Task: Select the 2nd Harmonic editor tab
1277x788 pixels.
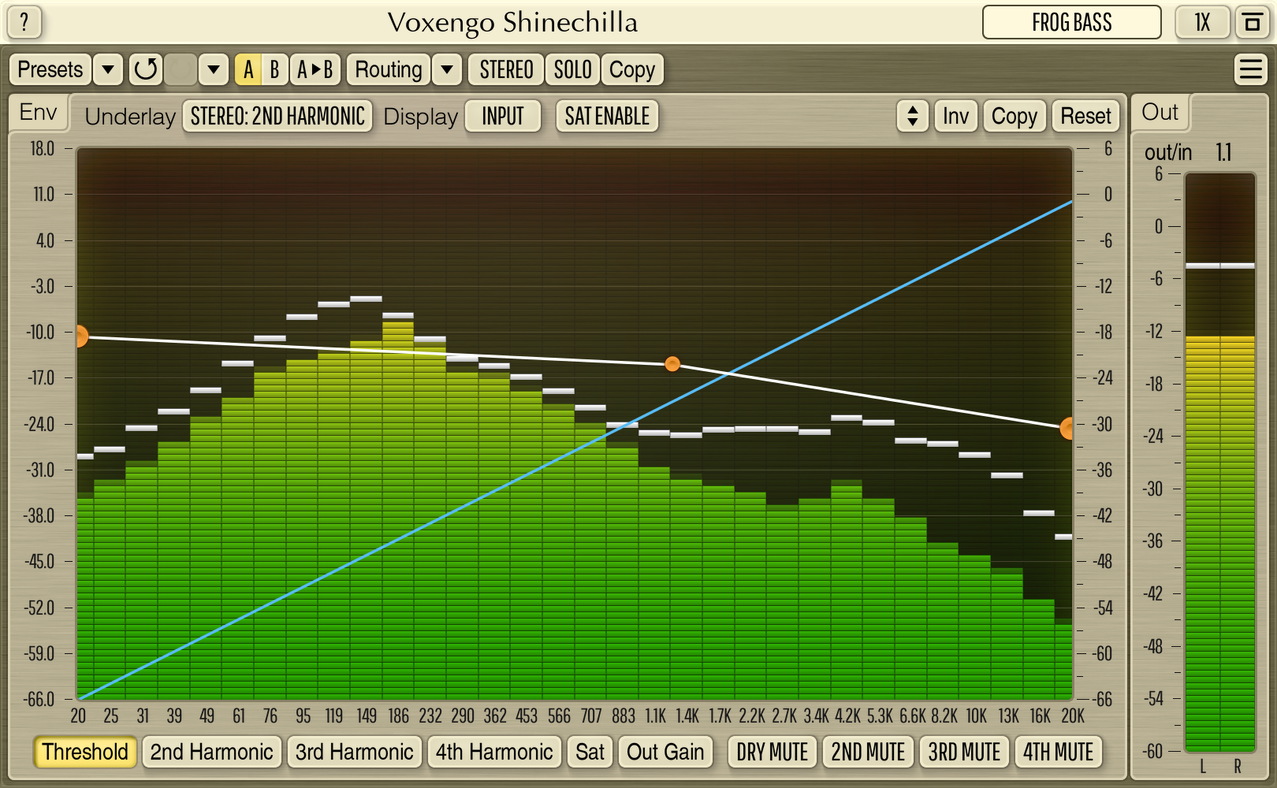Action: (211, 751)
